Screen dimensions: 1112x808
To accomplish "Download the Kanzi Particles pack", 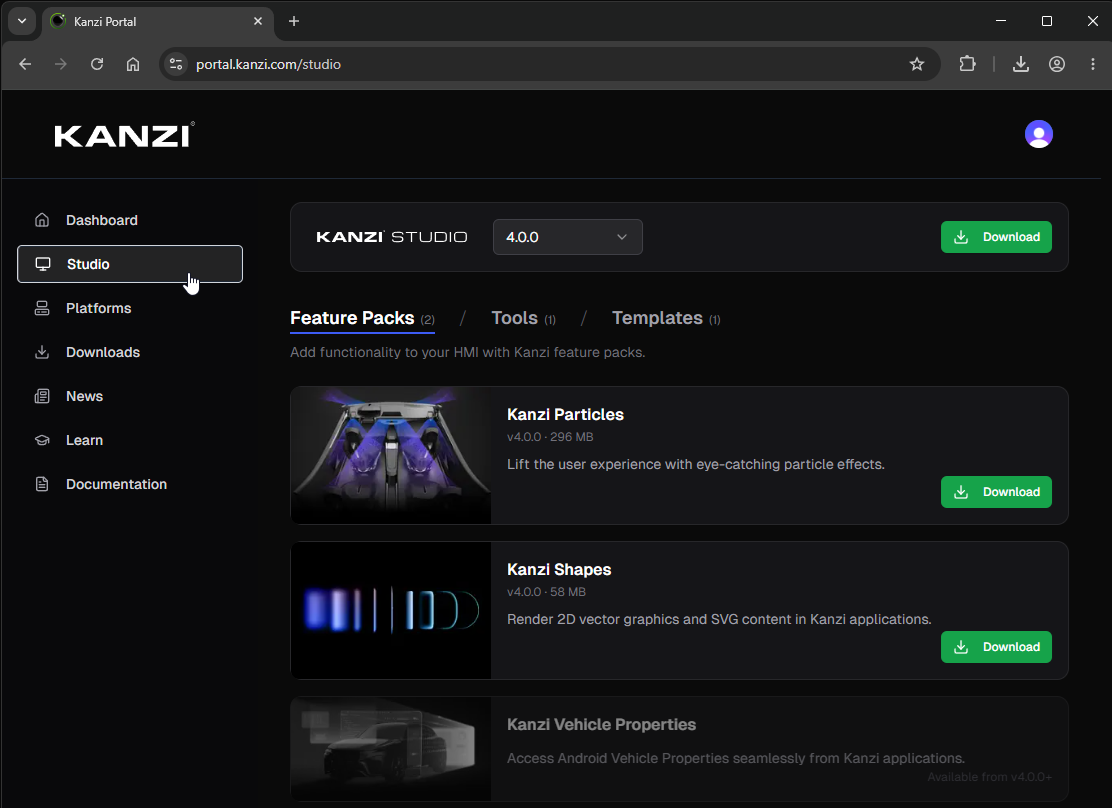I will pyautogui.click(x=996, y=492).
